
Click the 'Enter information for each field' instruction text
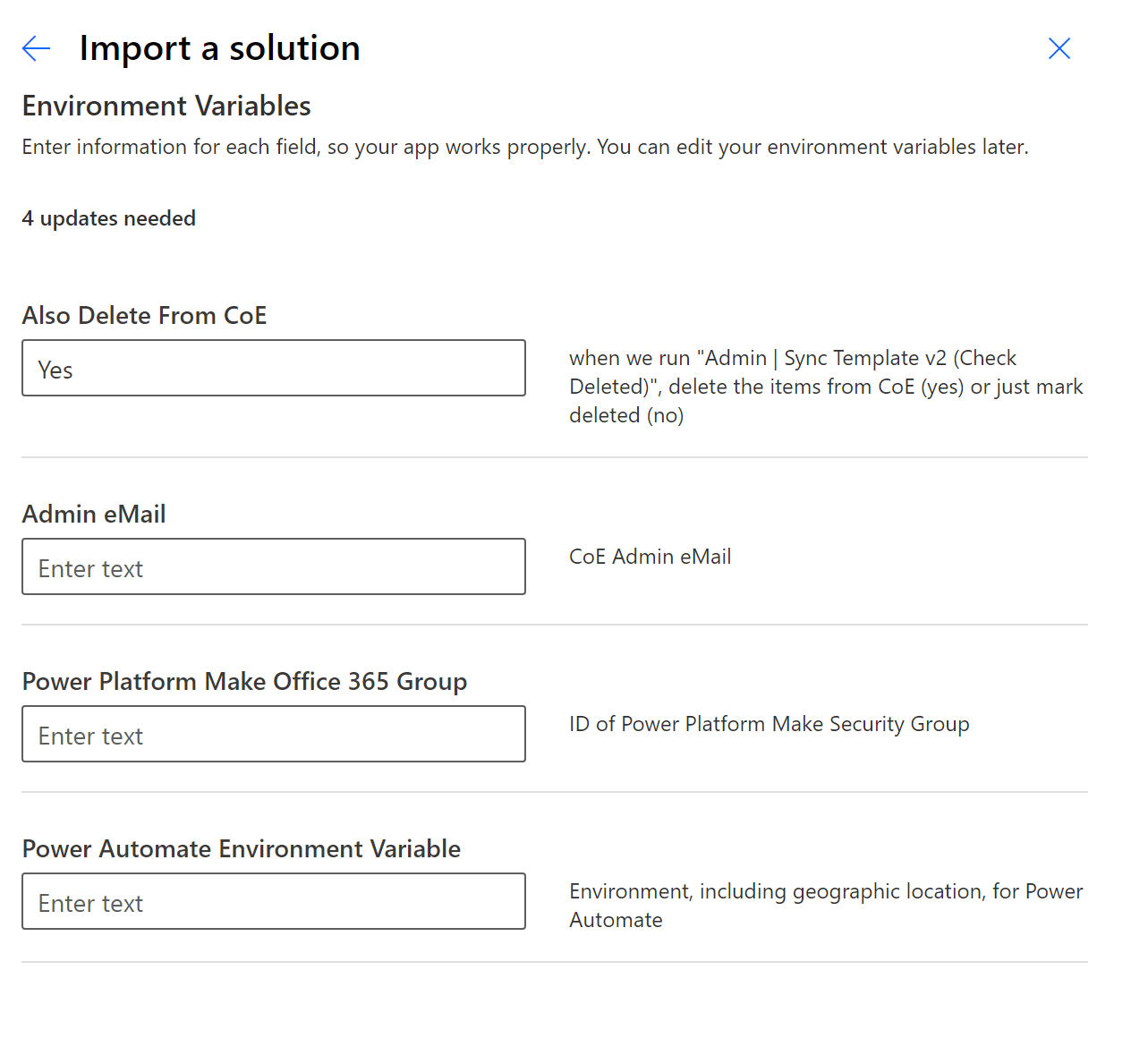click(x=525, y=147)
